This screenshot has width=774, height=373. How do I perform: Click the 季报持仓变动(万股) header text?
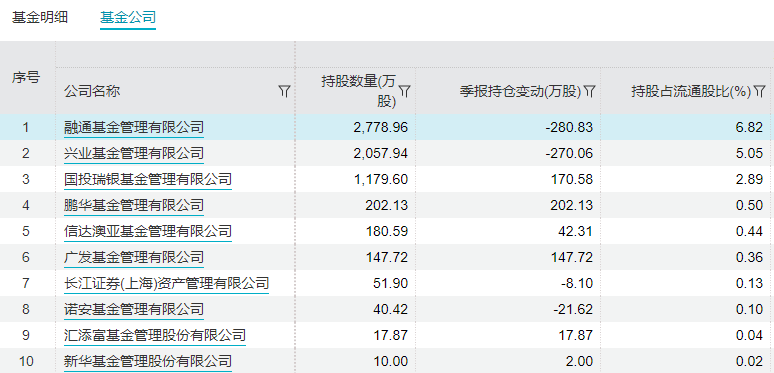pyautogui.click(x=521, y=91)
